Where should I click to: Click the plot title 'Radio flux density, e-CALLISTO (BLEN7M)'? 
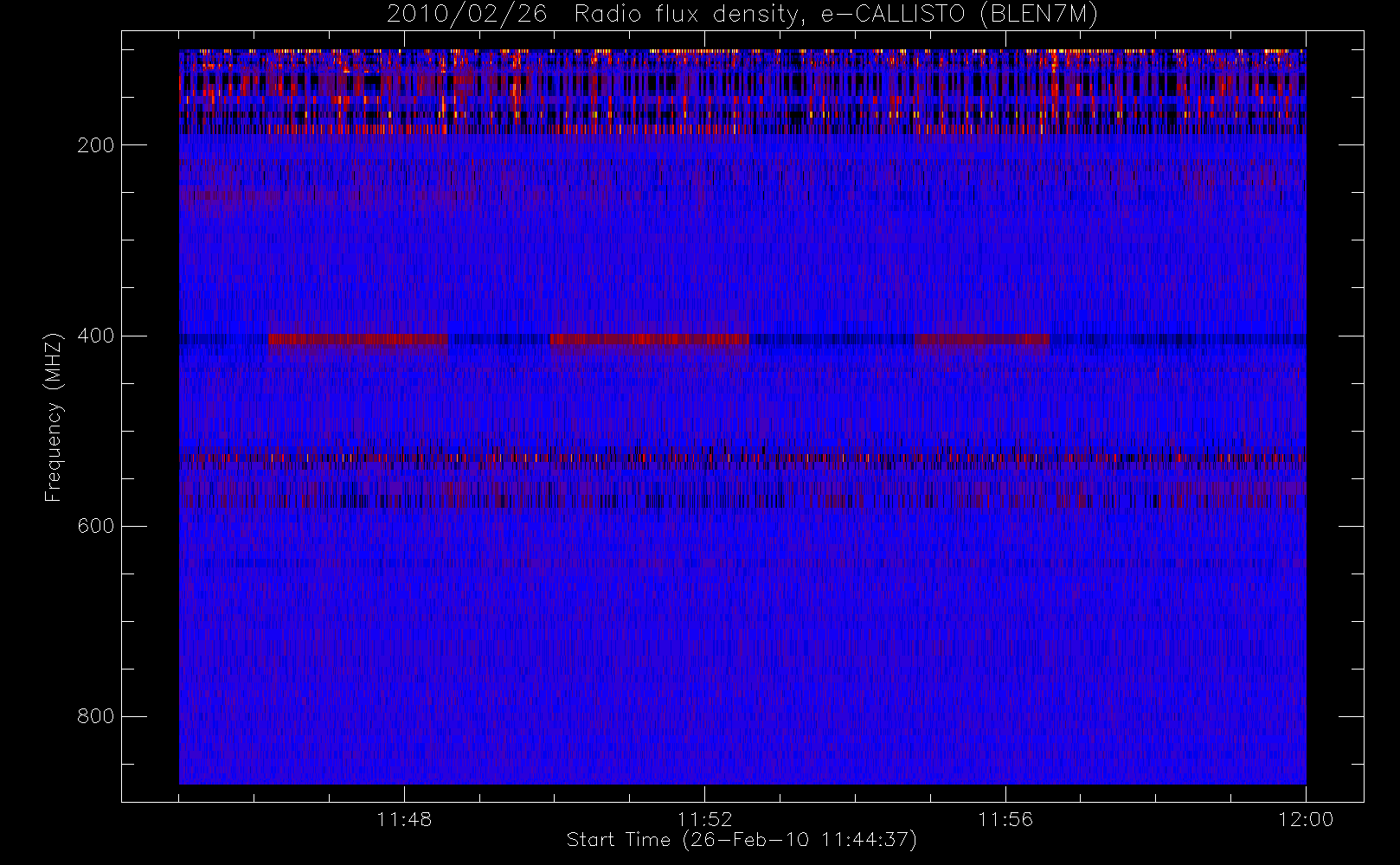coord(837,15)
